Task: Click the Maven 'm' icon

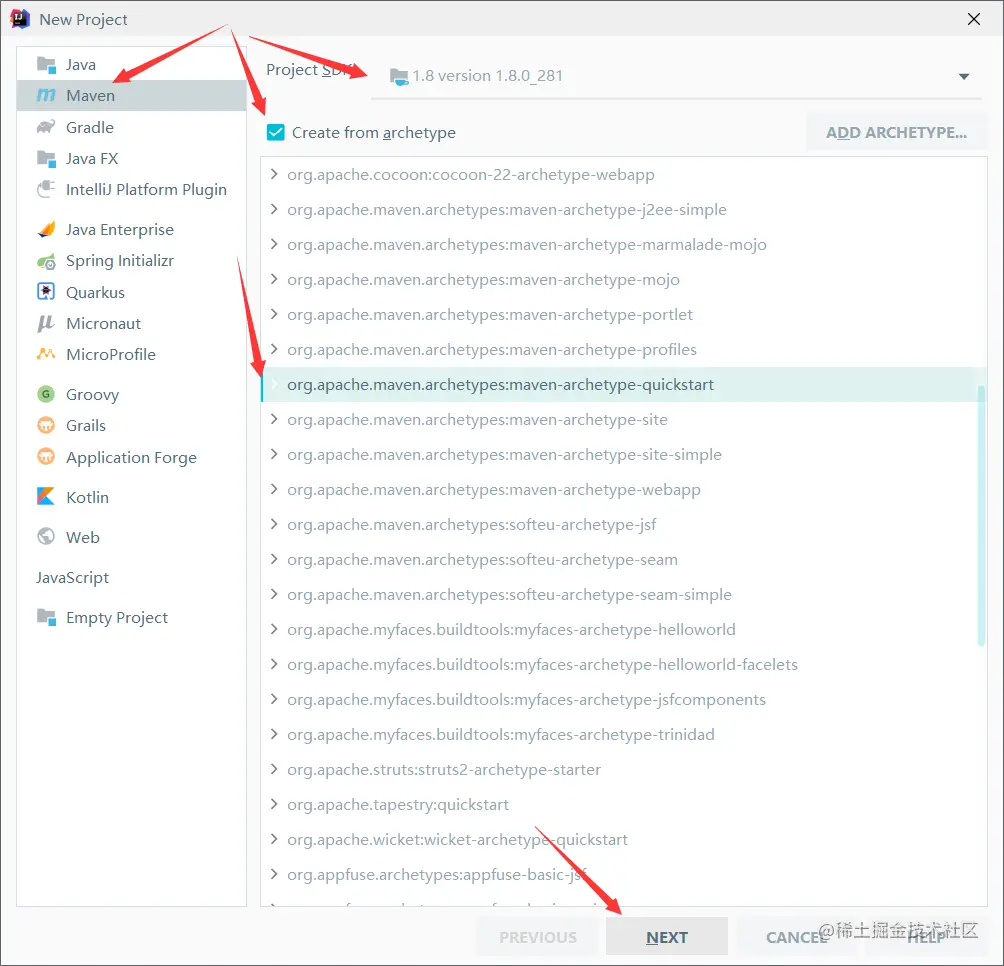Action: [46, 95]
